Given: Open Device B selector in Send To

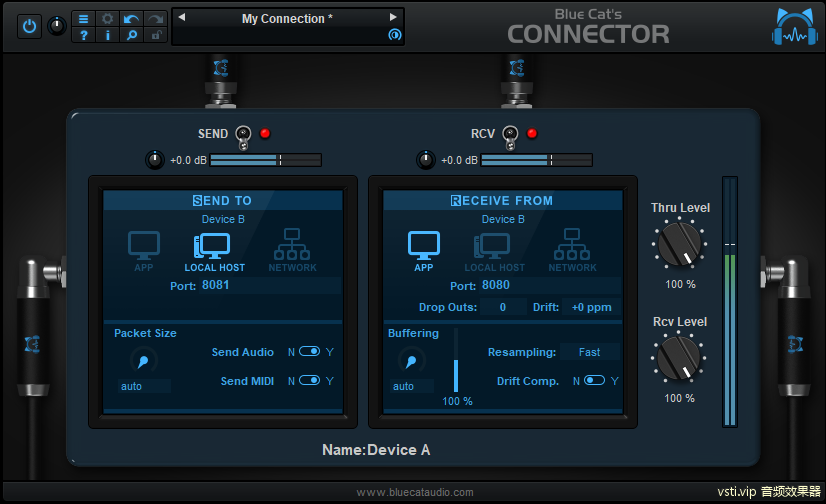Looking at the screenshot, I should (223, 219).
